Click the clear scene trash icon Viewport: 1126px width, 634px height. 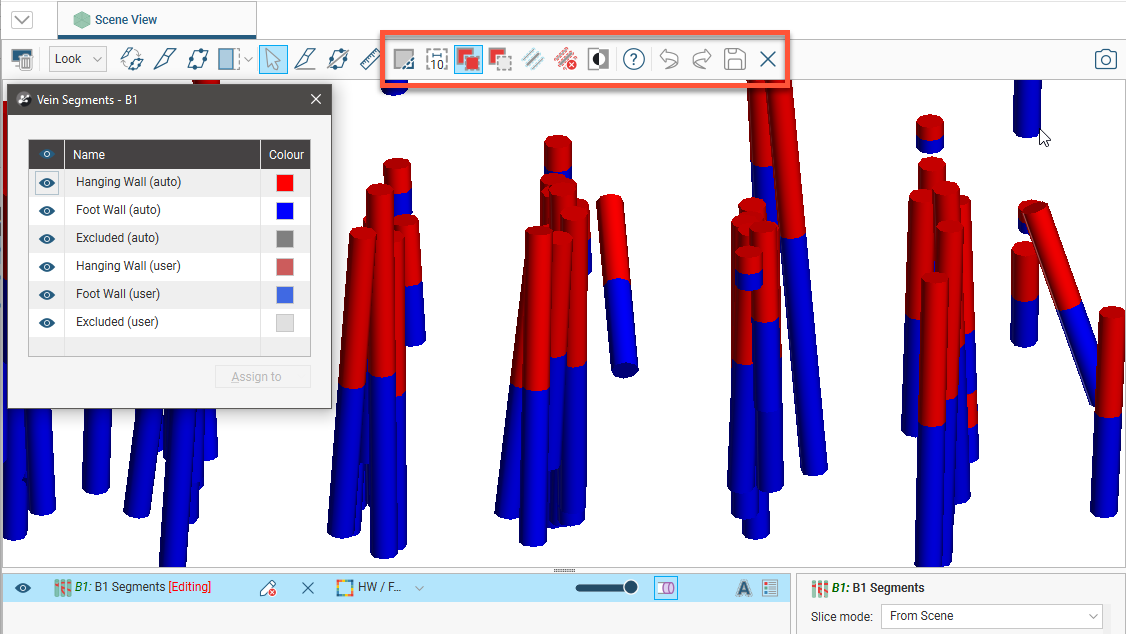point(22,59)
